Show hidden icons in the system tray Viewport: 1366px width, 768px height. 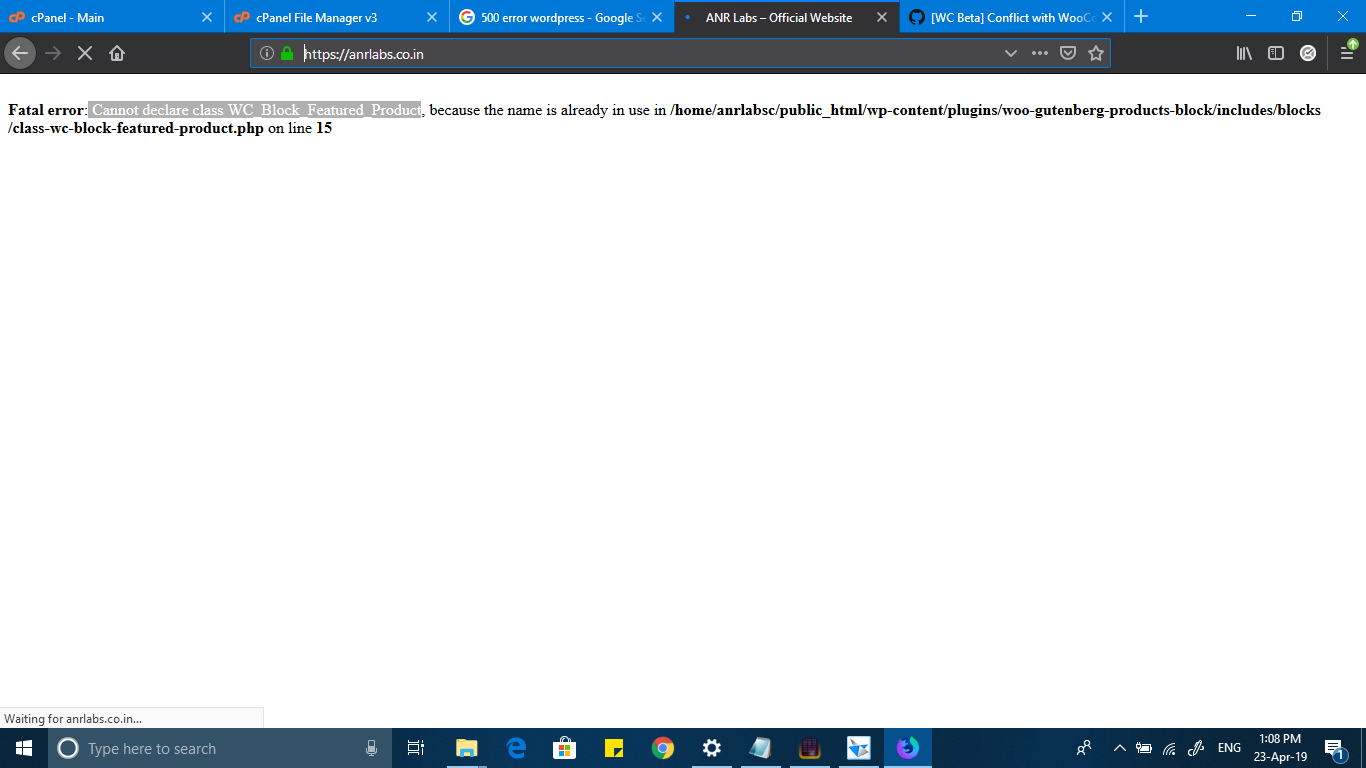coord(1119,747)
